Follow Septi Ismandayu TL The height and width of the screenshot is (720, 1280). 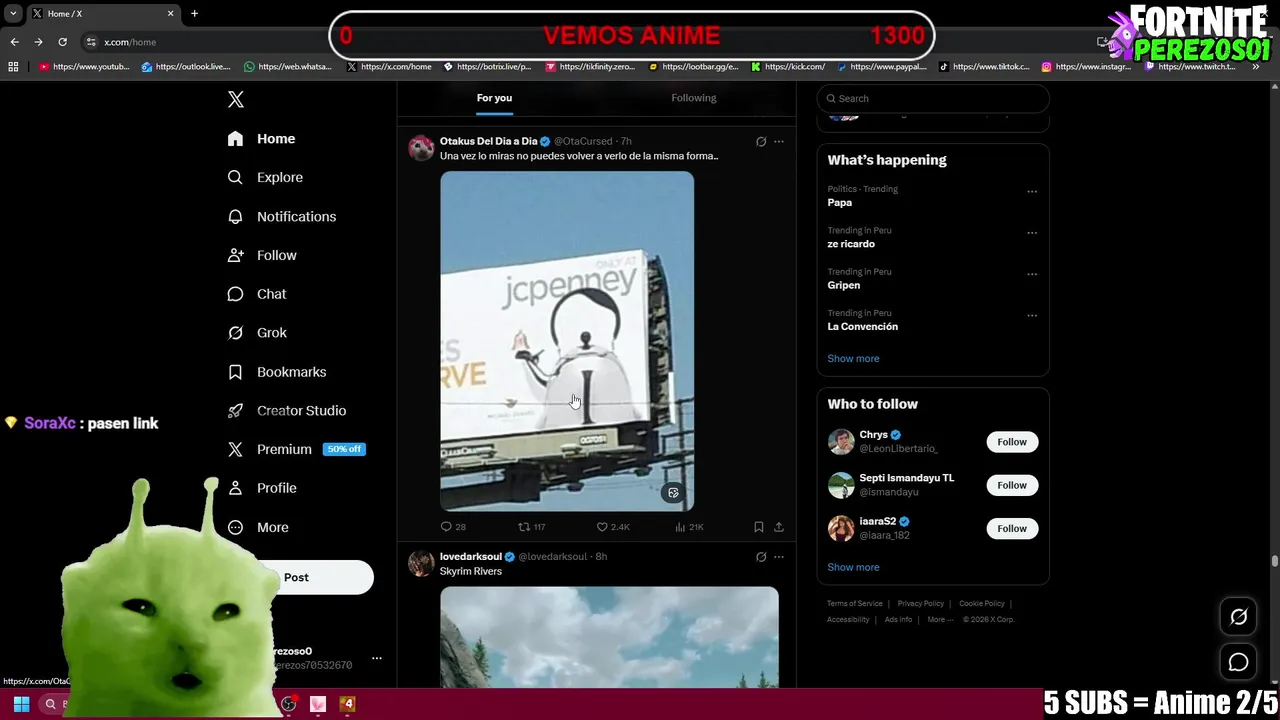pos(1012,485)
